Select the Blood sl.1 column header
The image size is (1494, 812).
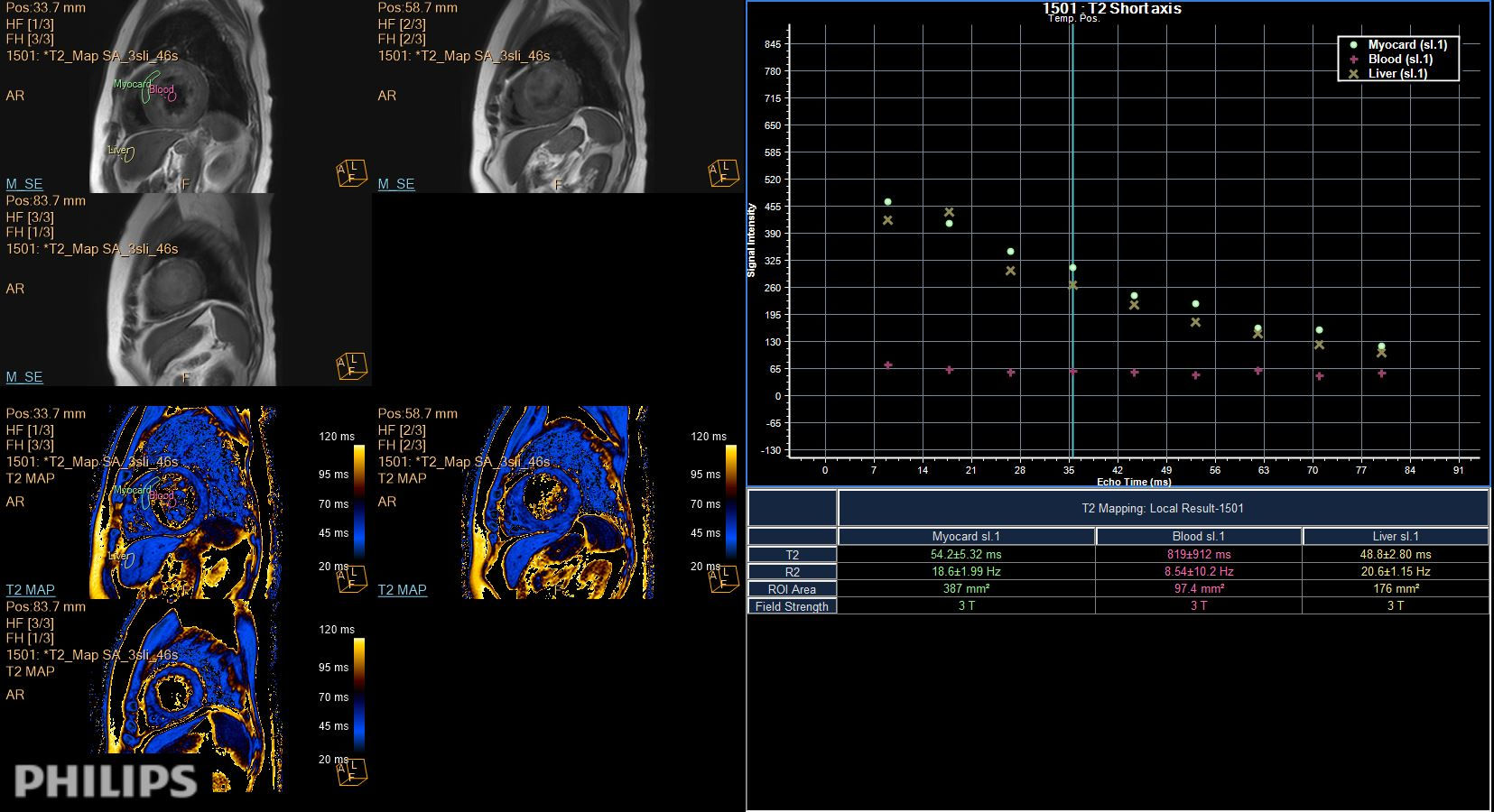(x=1197, y=535)
